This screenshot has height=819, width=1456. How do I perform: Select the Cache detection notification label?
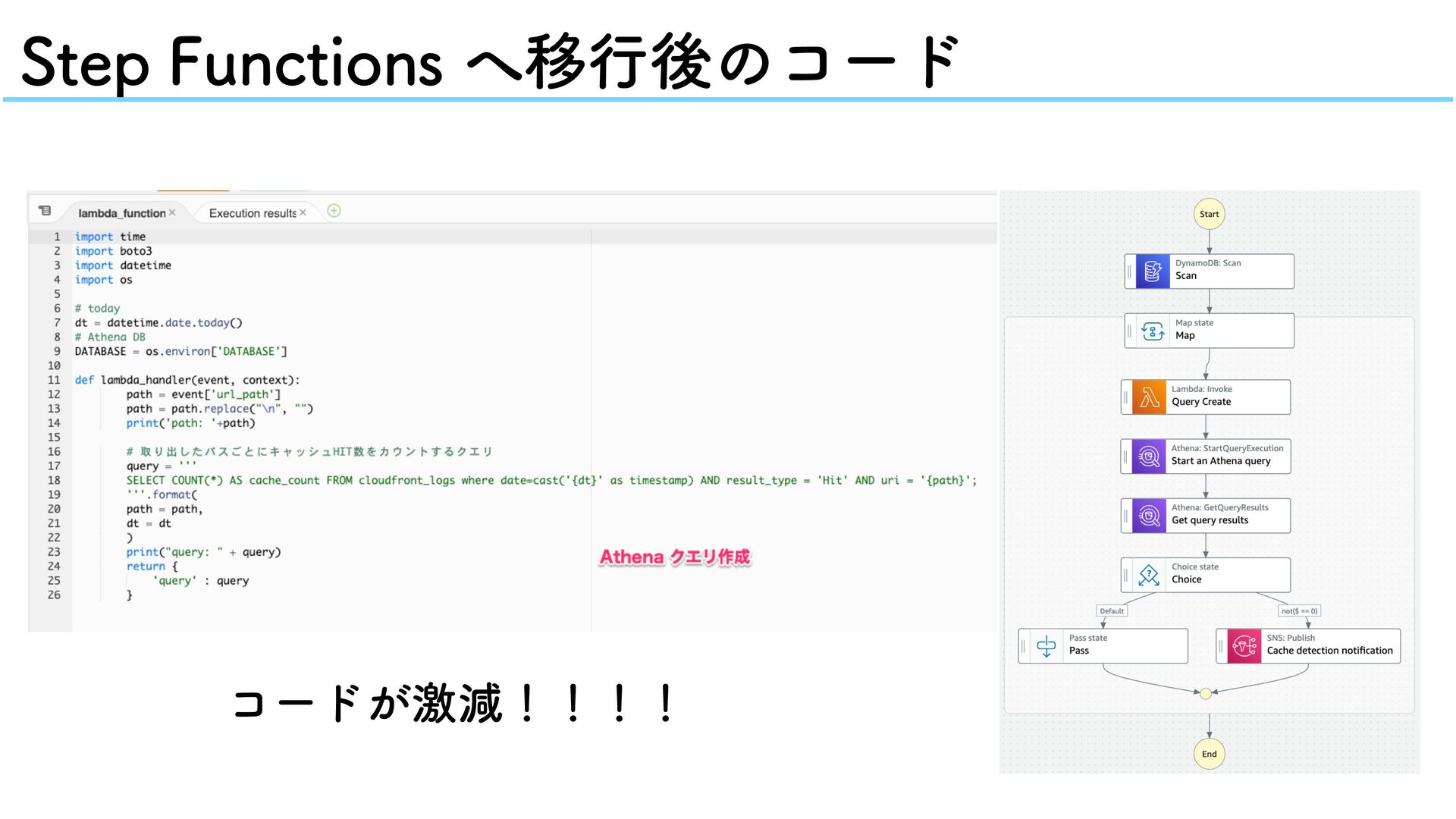point(1329,651)
